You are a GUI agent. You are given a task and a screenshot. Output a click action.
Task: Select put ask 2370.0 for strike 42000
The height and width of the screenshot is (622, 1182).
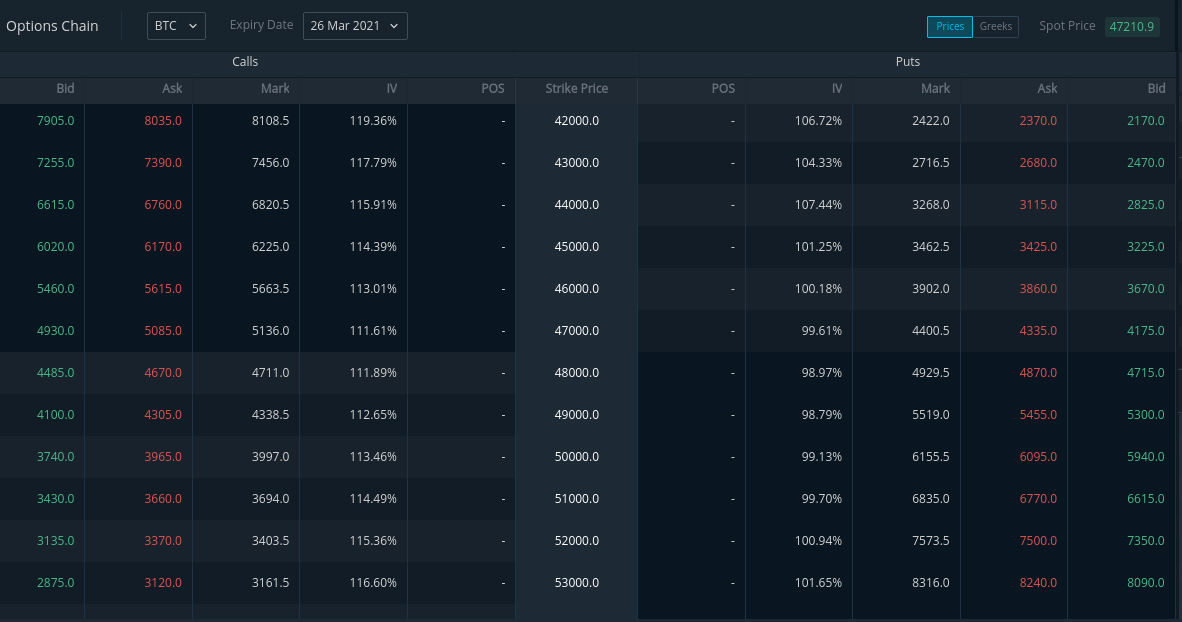click(x=1038, y=121)
